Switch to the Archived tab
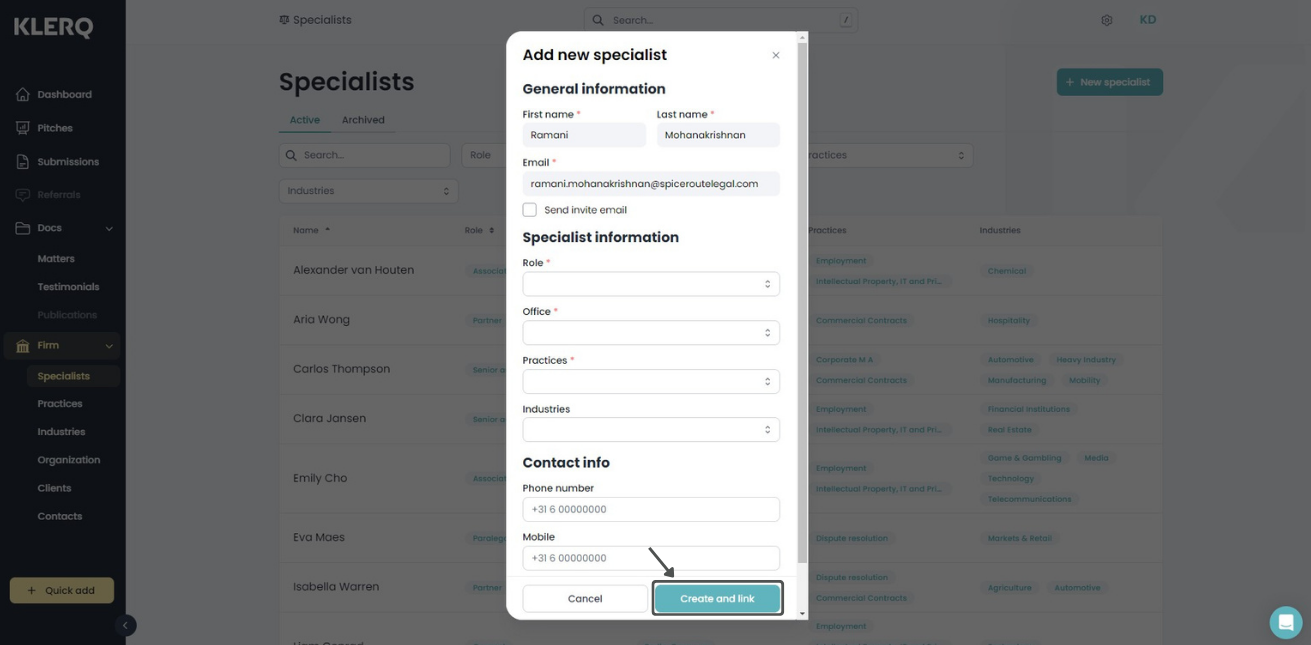 point(363,120)
